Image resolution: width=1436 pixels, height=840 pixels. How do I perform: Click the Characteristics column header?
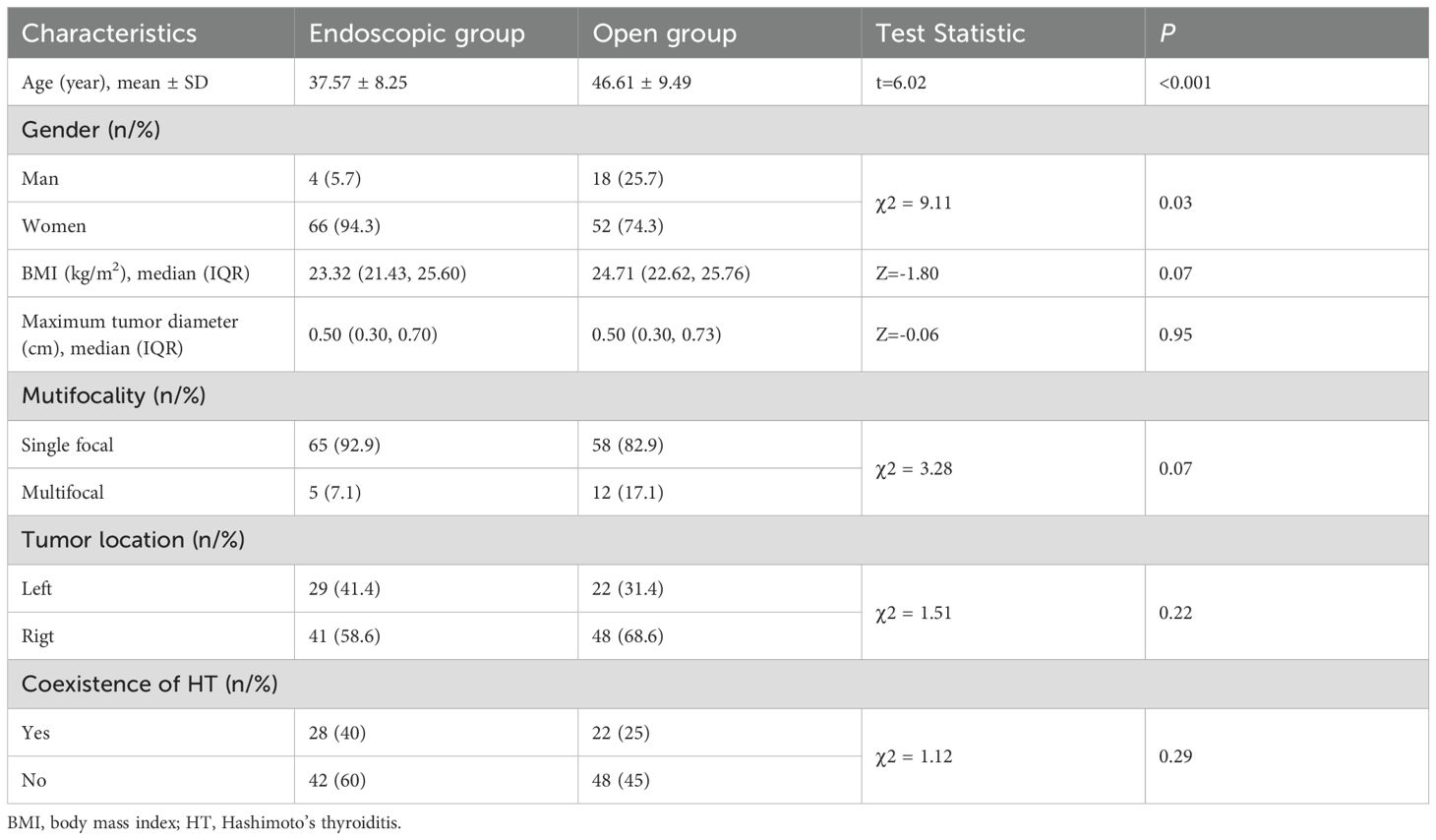(x=150, y=32)
